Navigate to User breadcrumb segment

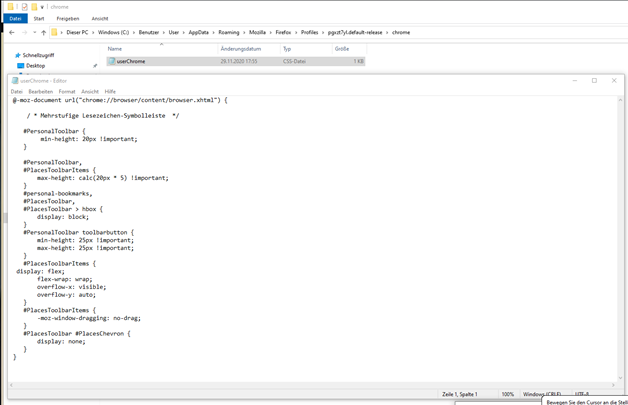pyautogui.click(x=173, y=32)
